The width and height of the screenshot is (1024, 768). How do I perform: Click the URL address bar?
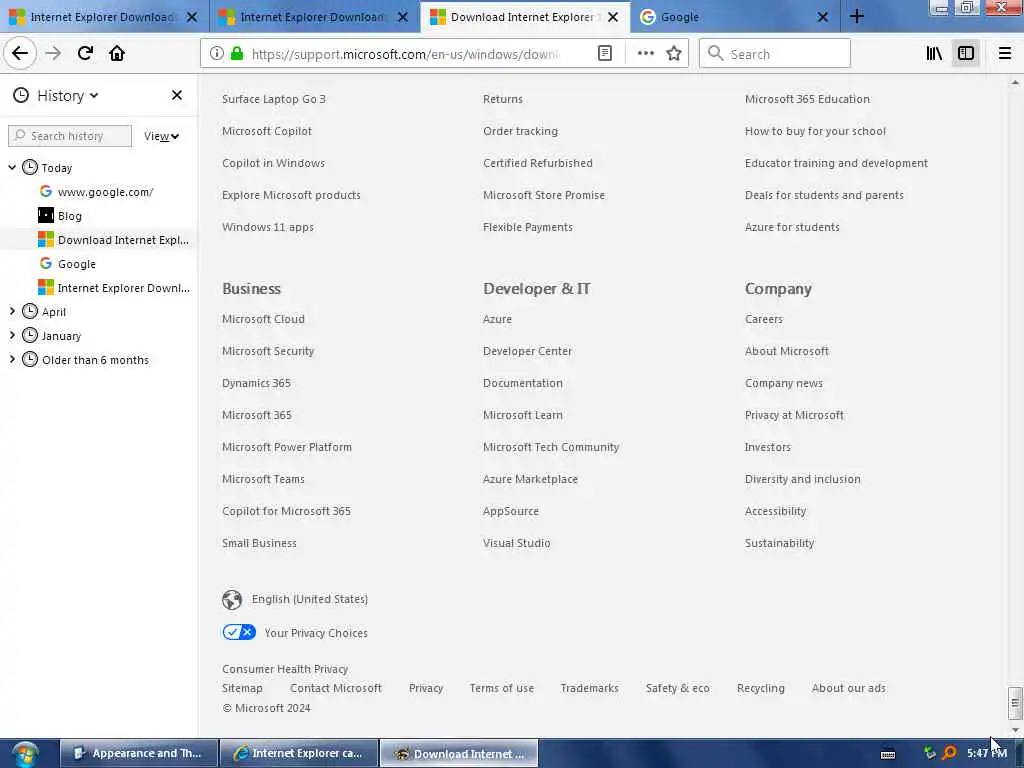pyautogui.click(x=405, y=54)
